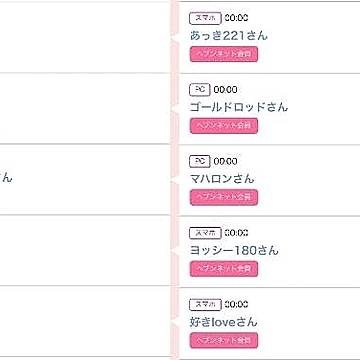Click the pink ヘブンネット会員 badge under 好きloveさん

224,340
